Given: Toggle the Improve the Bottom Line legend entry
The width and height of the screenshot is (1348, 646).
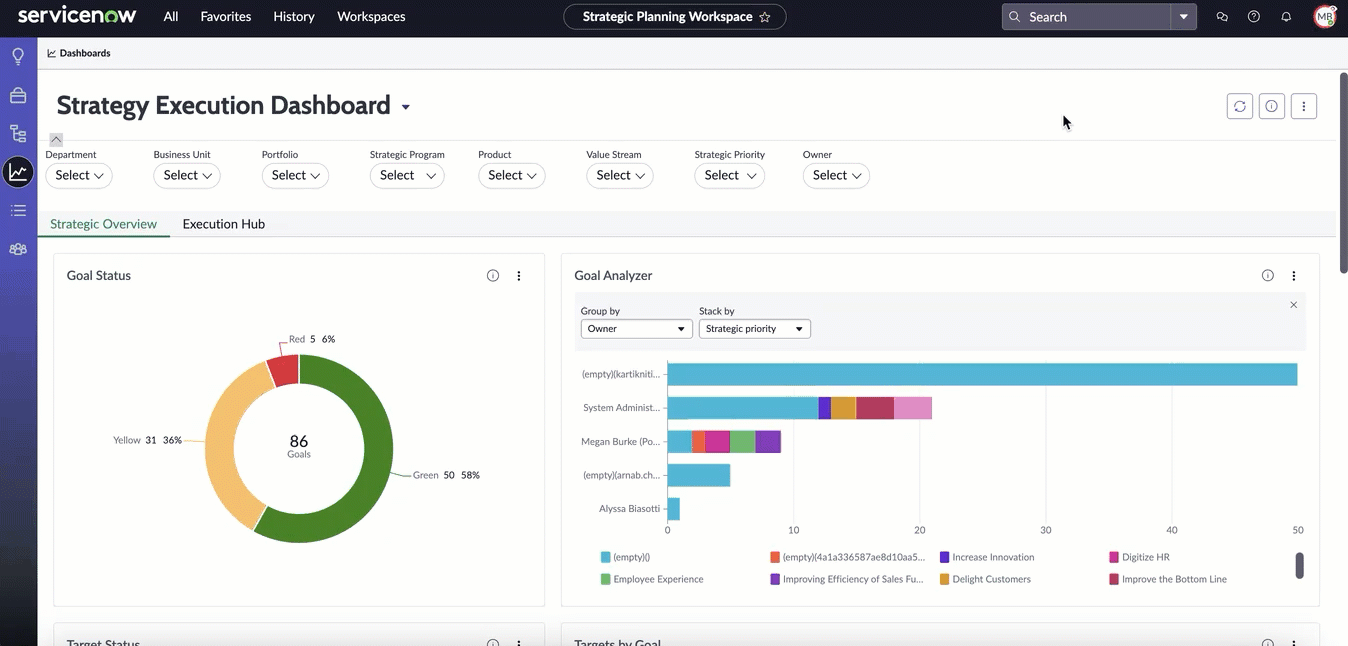Looking at the screenshot, I should [x=1168, y=579].
